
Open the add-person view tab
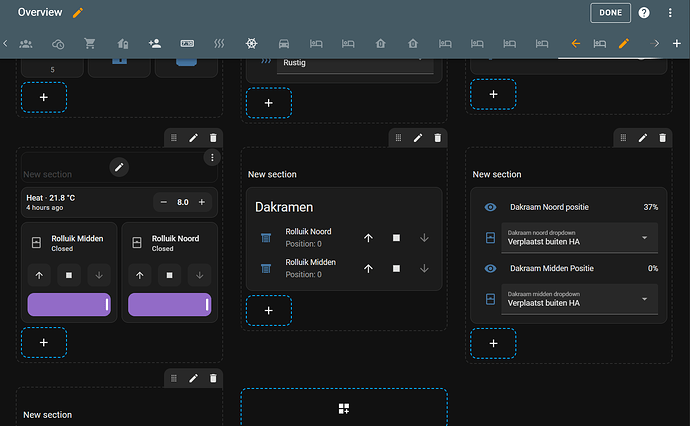(155, 43)
